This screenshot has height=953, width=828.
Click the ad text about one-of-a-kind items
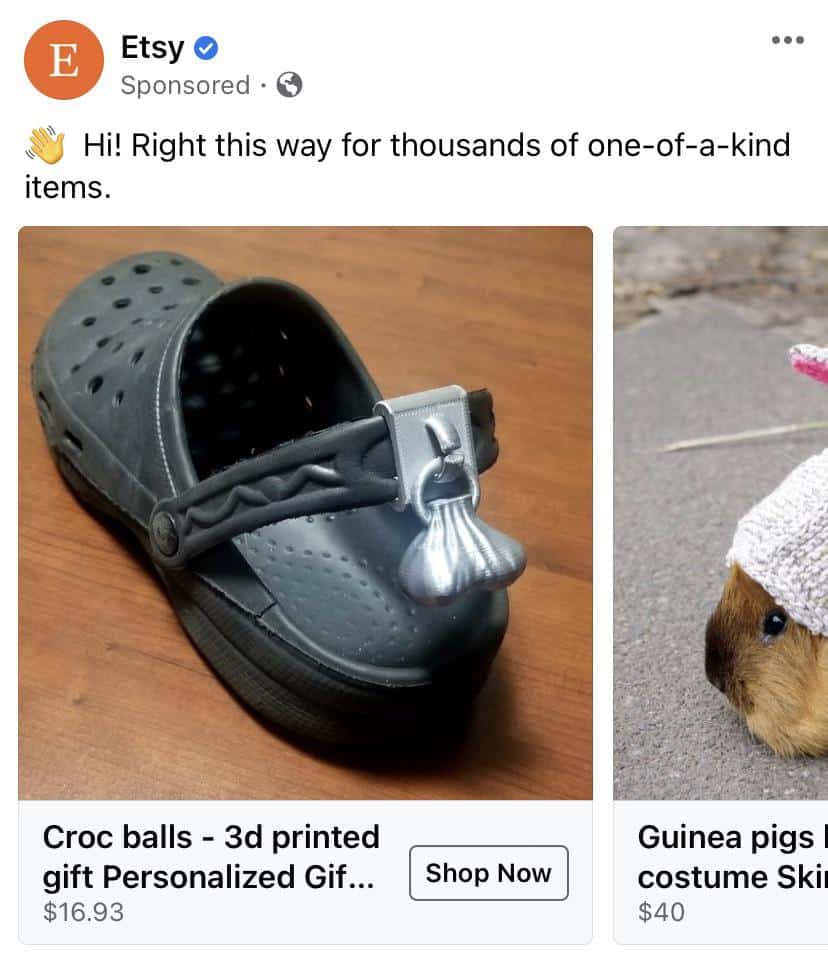[x=407, y=165]
